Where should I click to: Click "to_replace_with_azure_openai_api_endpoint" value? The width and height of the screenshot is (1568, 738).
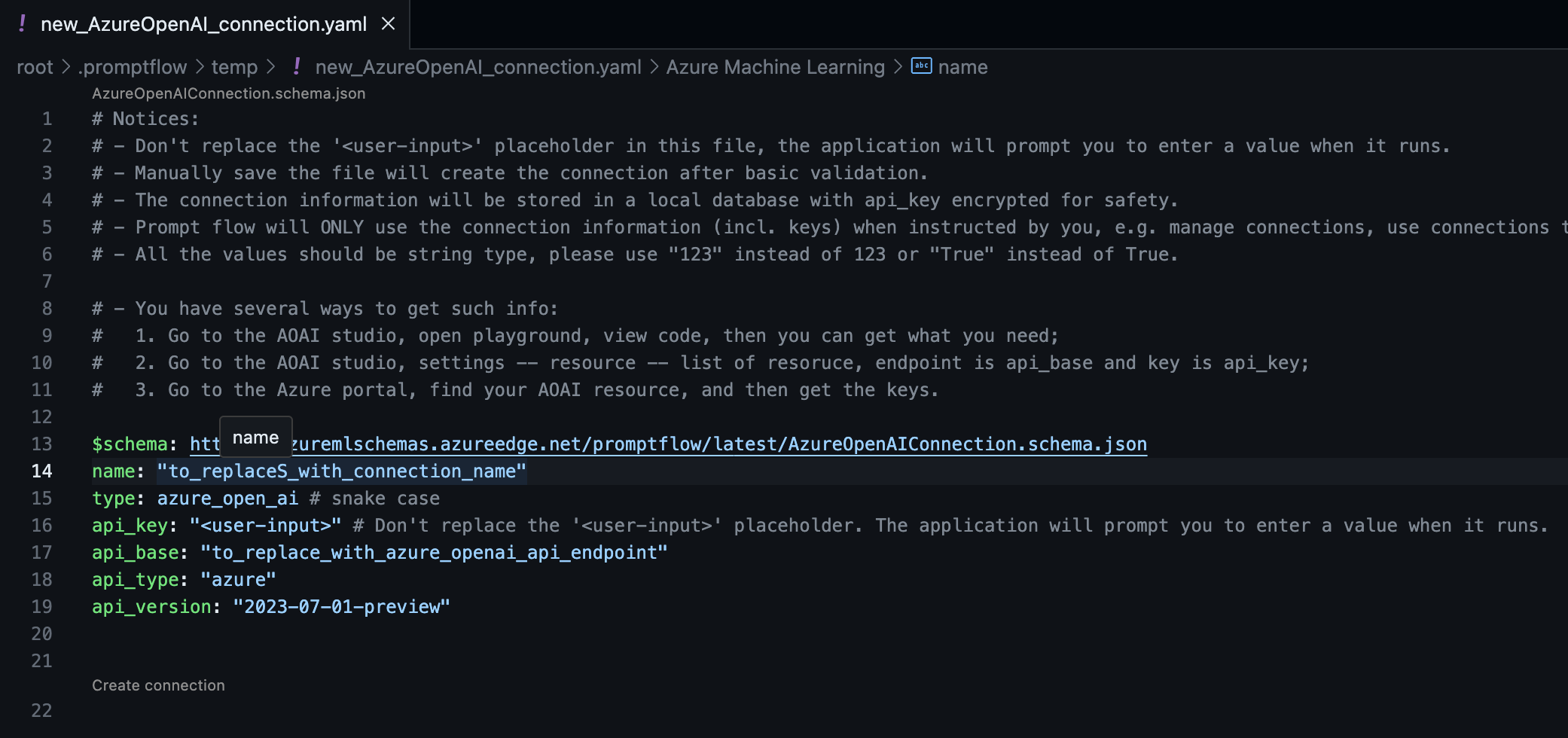pos(434,553)
